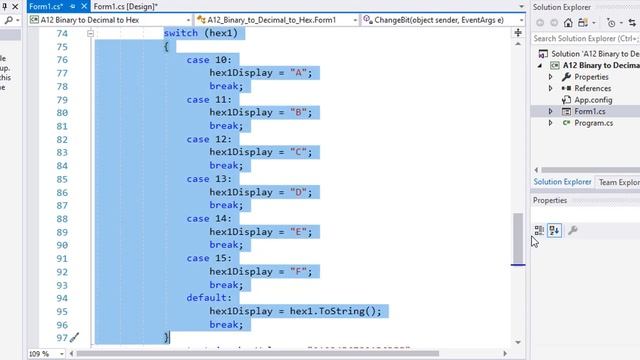Open dropdown beside Solutions and Folders icon
The height and width of the screenshot is (360, 640).
click(594, 23)
